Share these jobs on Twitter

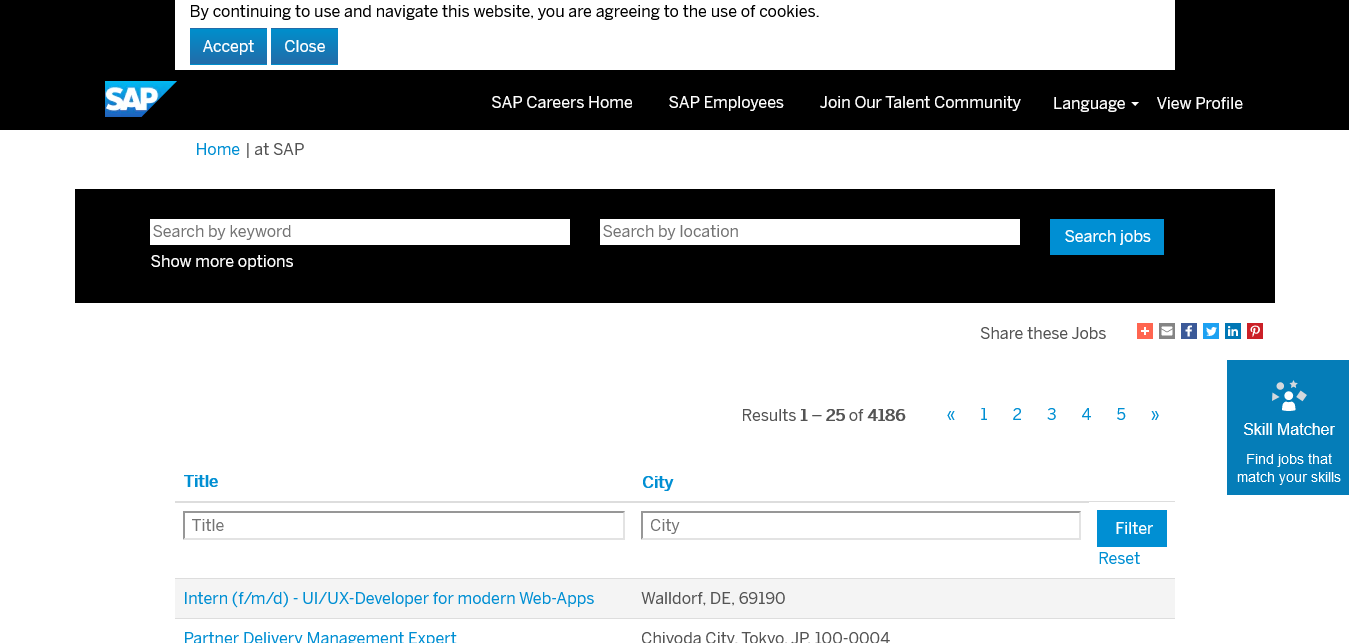(x=1211, y=331)
